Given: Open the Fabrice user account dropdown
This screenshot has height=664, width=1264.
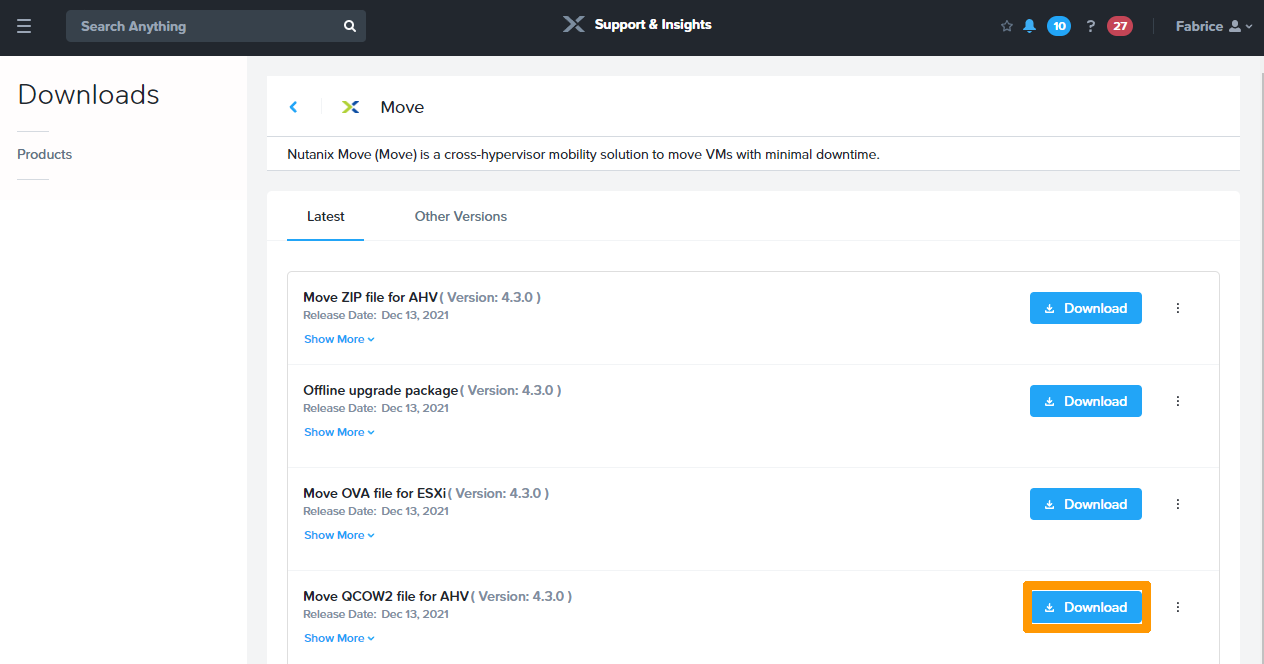Looking at the screenshot, I should [1213, 26].
